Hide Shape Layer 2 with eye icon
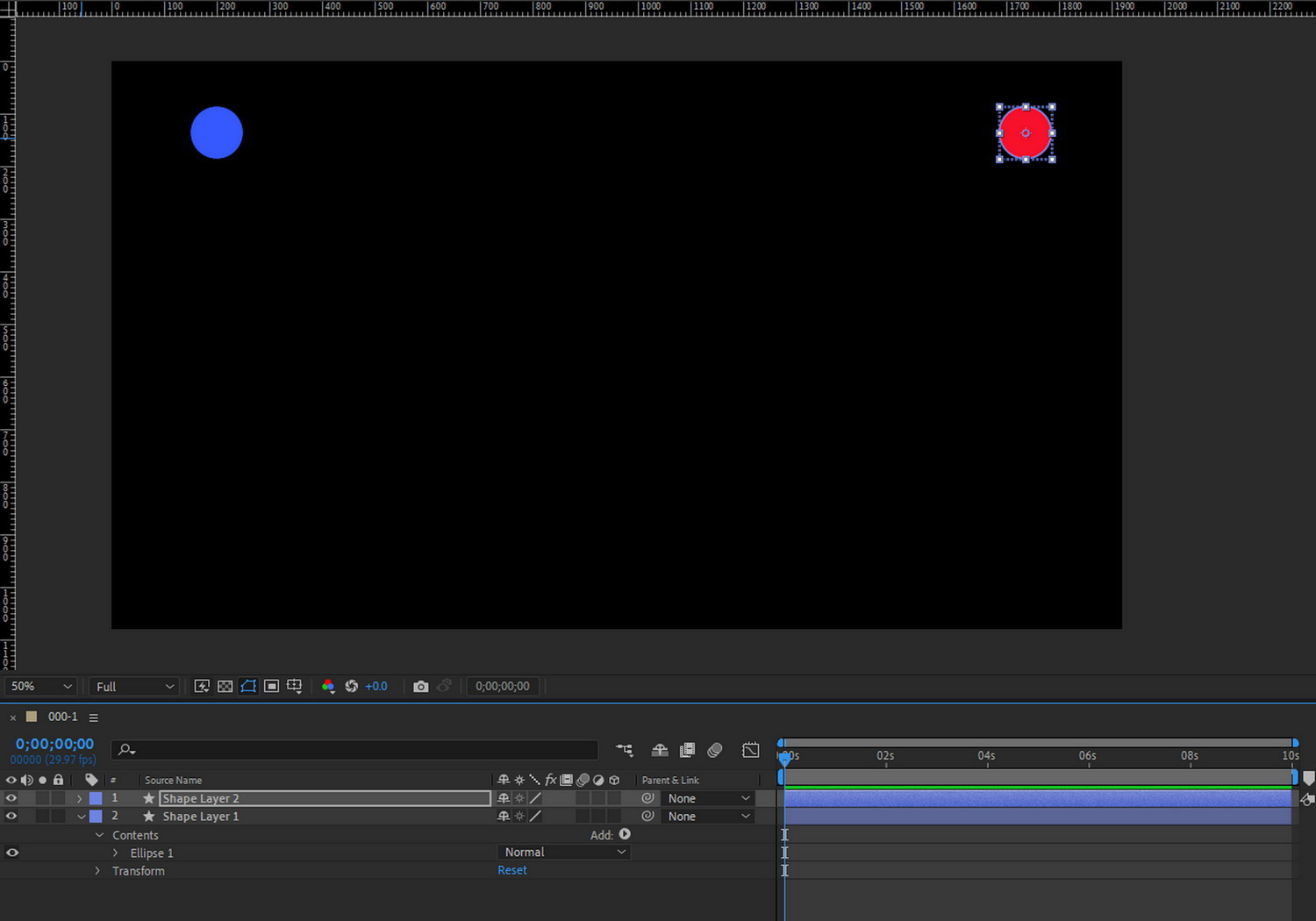 [x=11, y=798]
